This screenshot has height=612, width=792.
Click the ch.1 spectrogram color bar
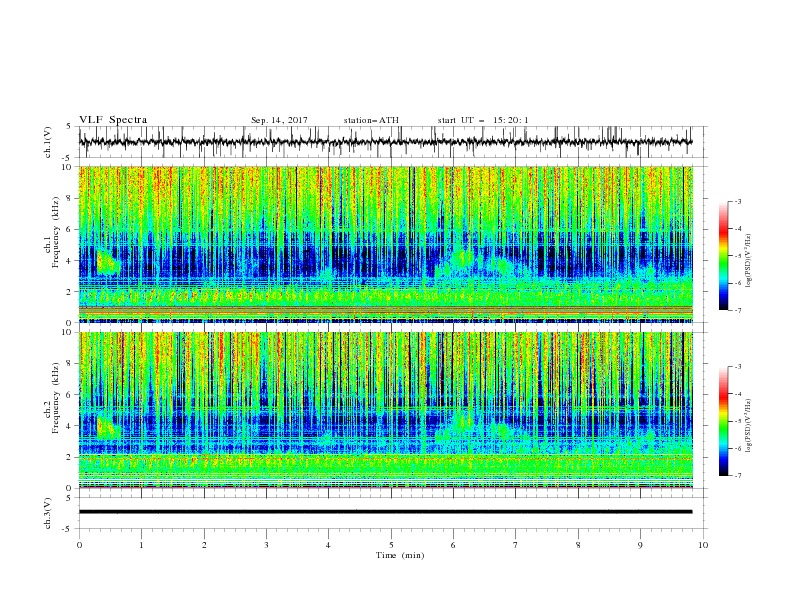pyautogui.click(x=723, y=256)
